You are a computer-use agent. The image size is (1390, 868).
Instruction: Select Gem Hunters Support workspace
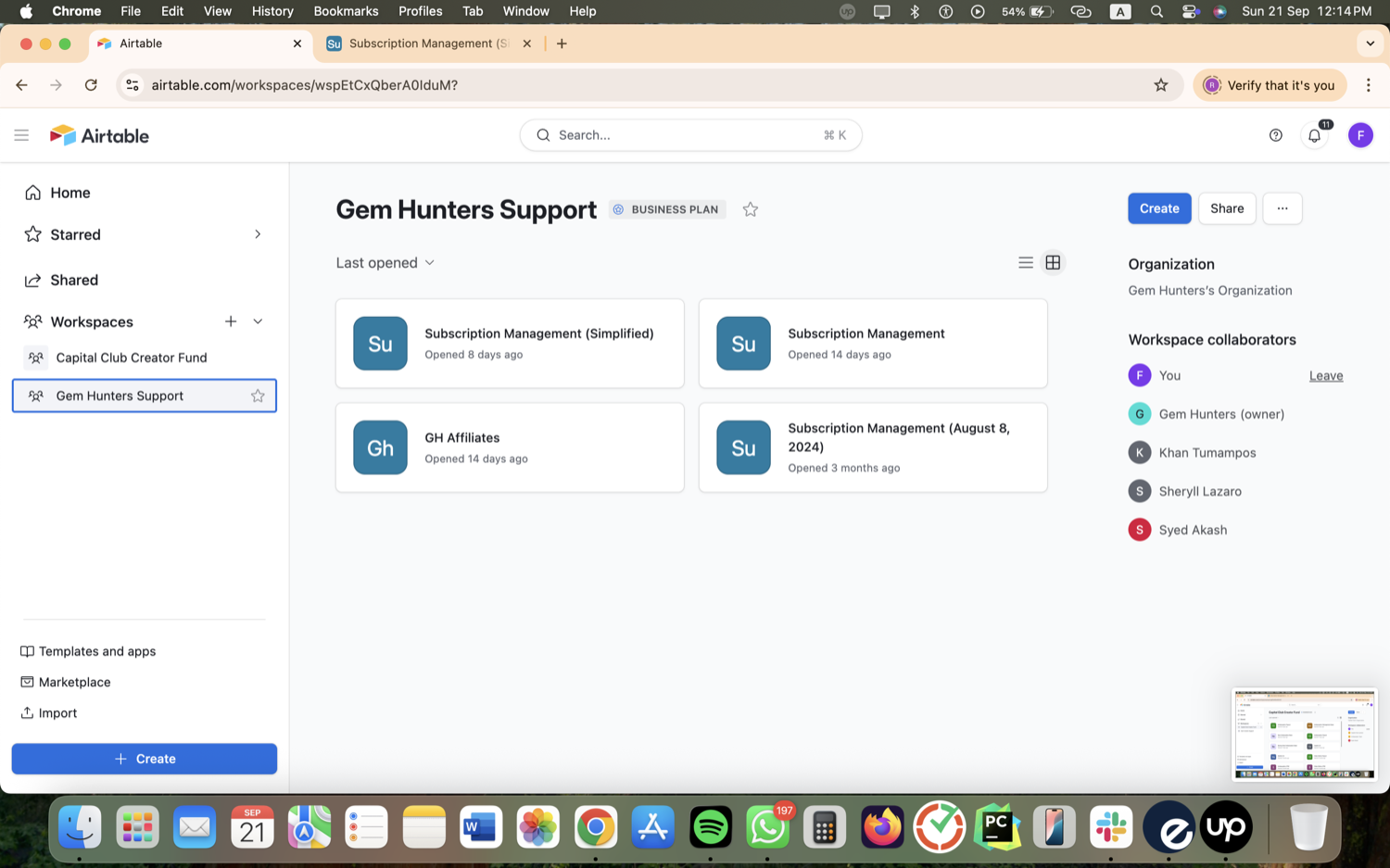[145, 396]
